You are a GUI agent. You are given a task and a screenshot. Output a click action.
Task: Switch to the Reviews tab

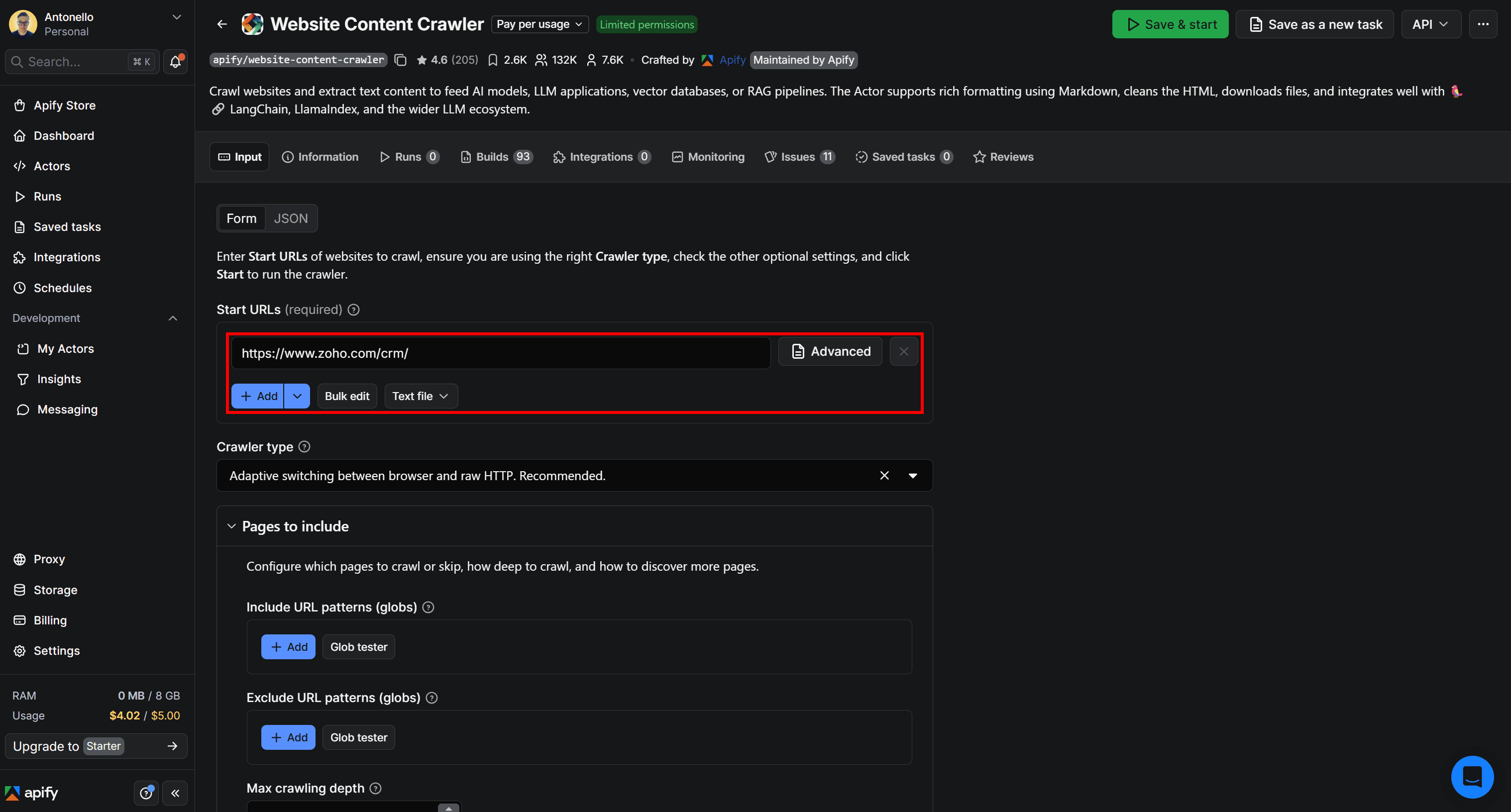tap(1003, 157)
